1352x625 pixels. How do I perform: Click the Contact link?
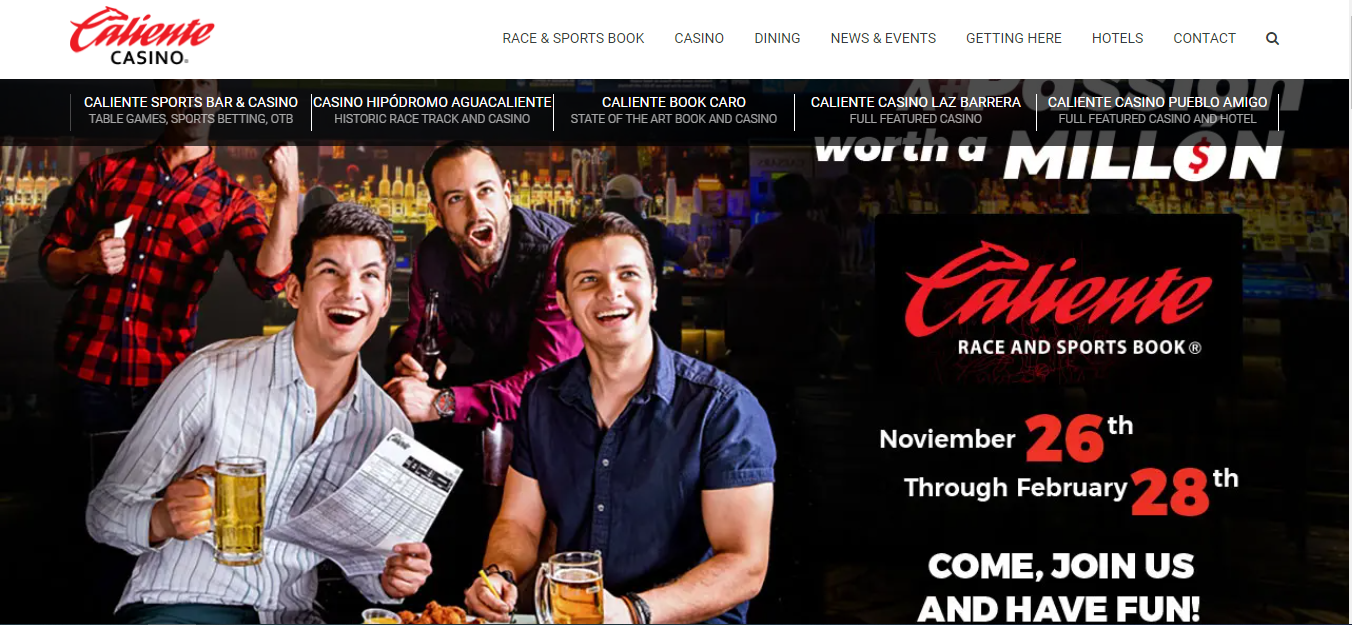[1204, 38]
